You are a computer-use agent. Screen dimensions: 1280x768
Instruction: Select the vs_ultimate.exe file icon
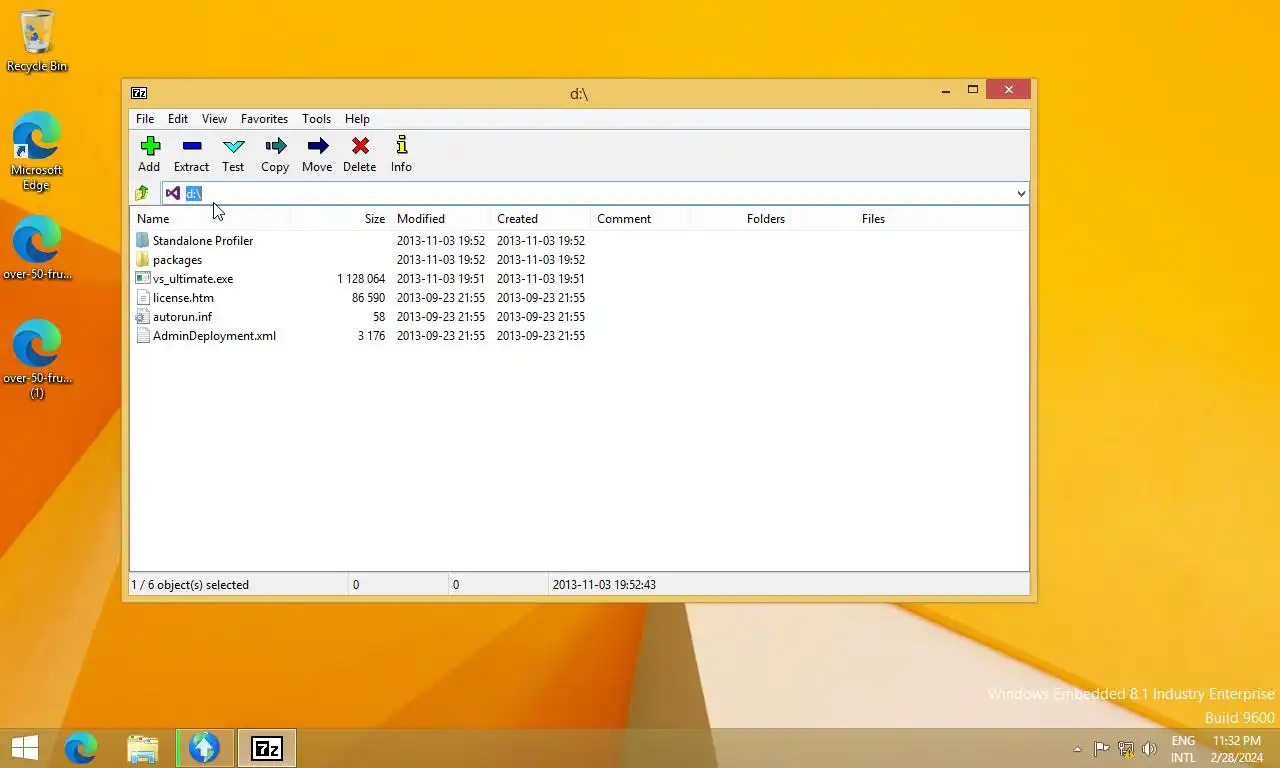click(142, 278)
